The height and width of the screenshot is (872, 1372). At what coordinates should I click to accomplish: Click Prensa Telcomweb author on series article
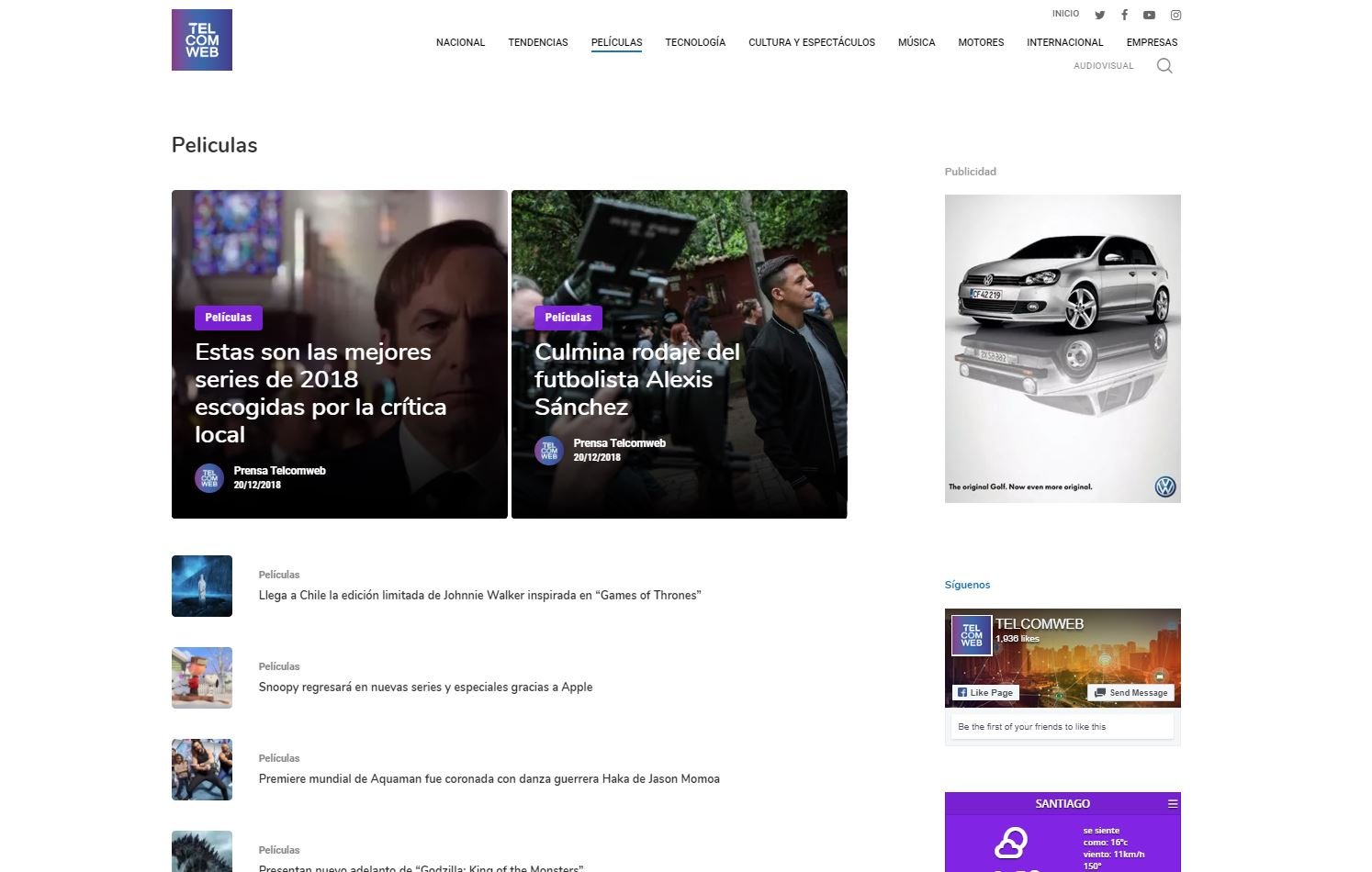[x=279, y=471]
